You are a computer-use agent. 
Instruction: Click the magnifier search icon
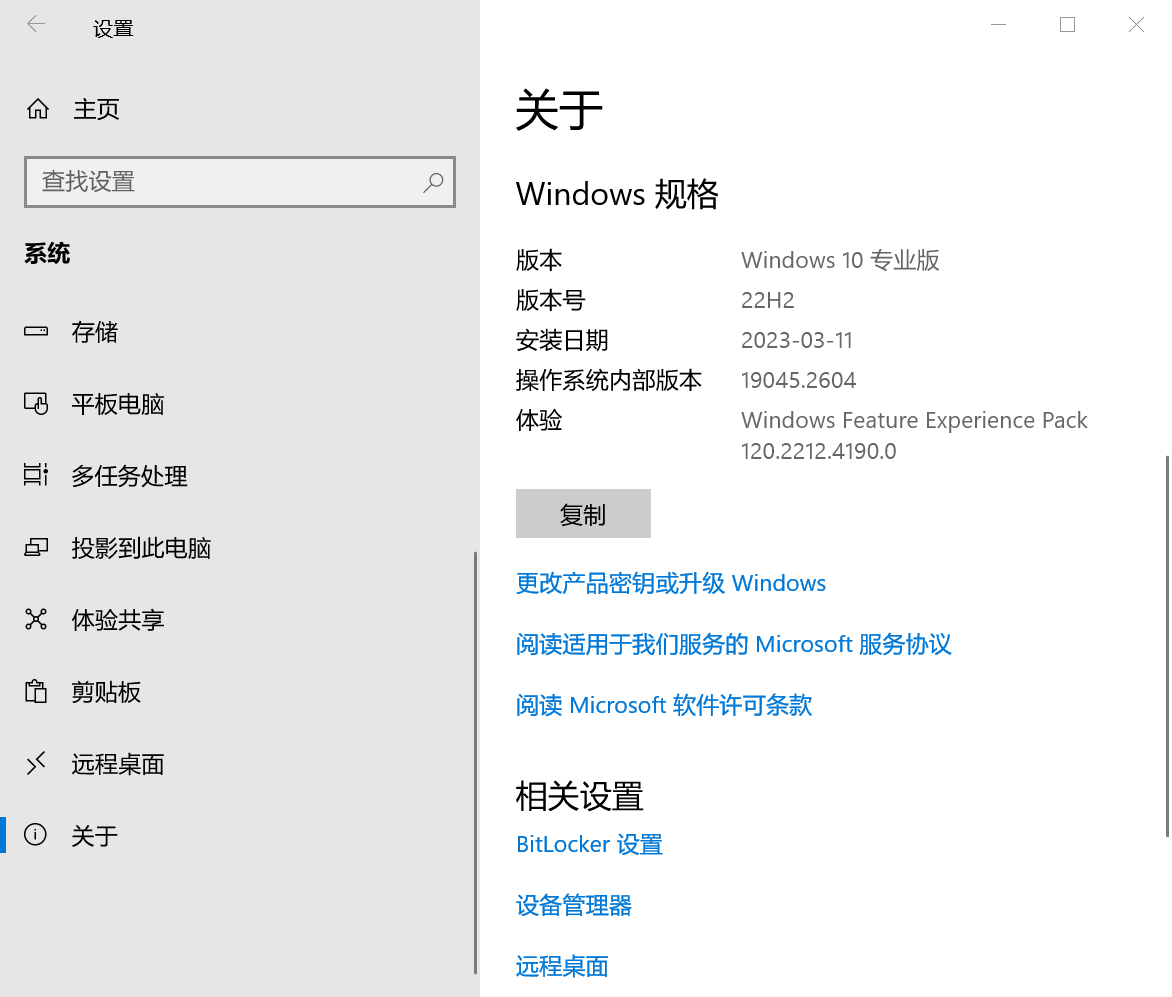[433, 182]
